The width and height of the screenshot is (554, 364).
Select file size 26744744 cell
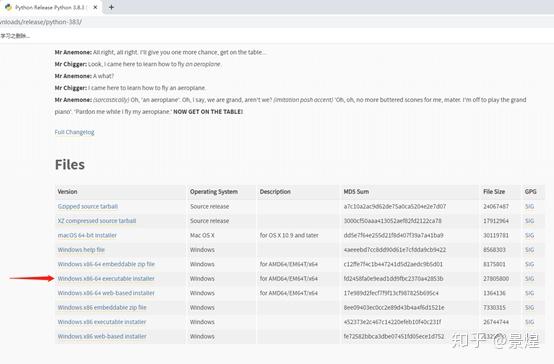coord(496,322)
